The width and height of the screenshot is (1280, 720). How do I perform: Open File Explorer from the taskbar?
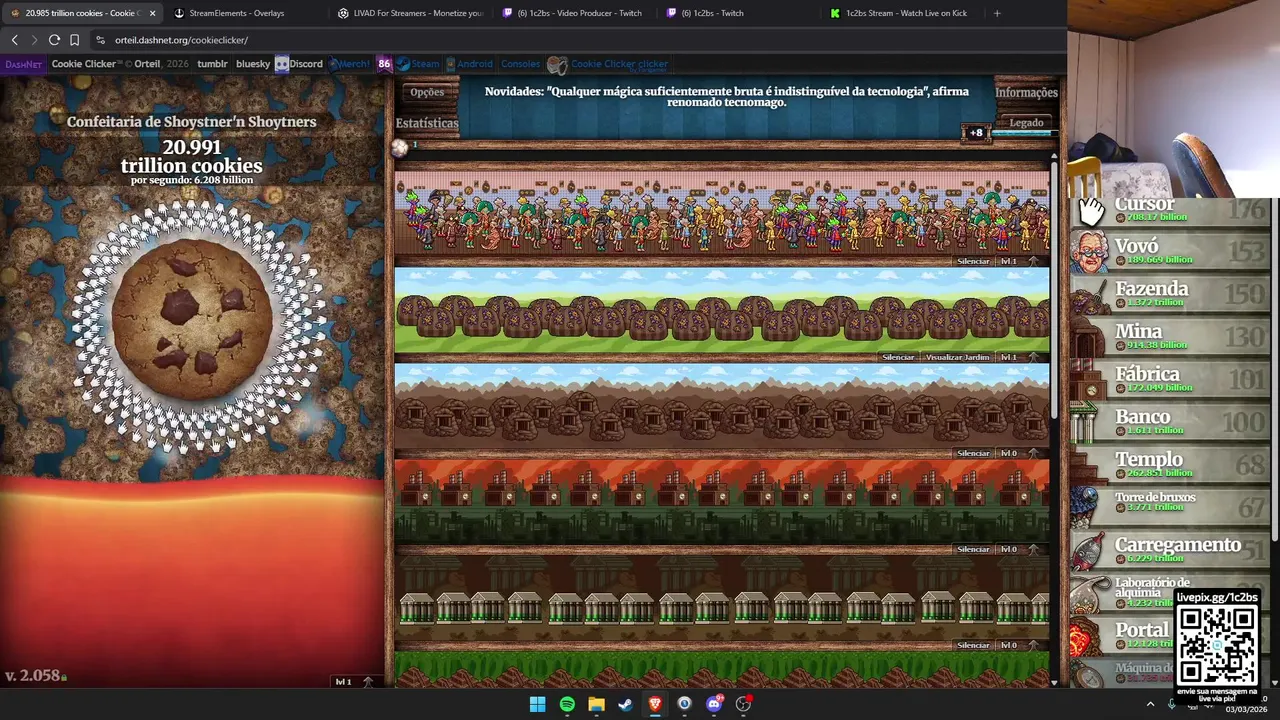point(596,704)
